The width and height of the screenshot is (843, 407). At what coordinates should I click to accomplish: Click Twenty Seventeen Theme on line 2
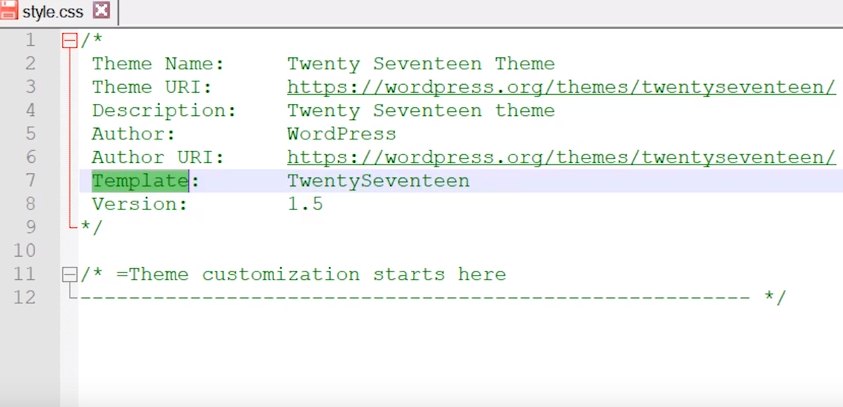click(421, 64)
